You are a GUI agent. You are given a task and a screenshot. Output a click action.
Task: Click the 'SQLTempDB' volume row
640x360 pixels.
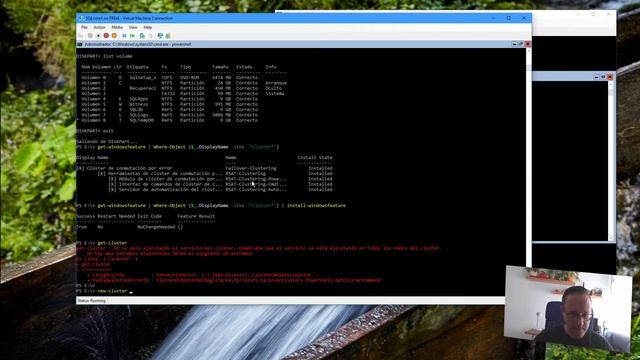point(169,120)
